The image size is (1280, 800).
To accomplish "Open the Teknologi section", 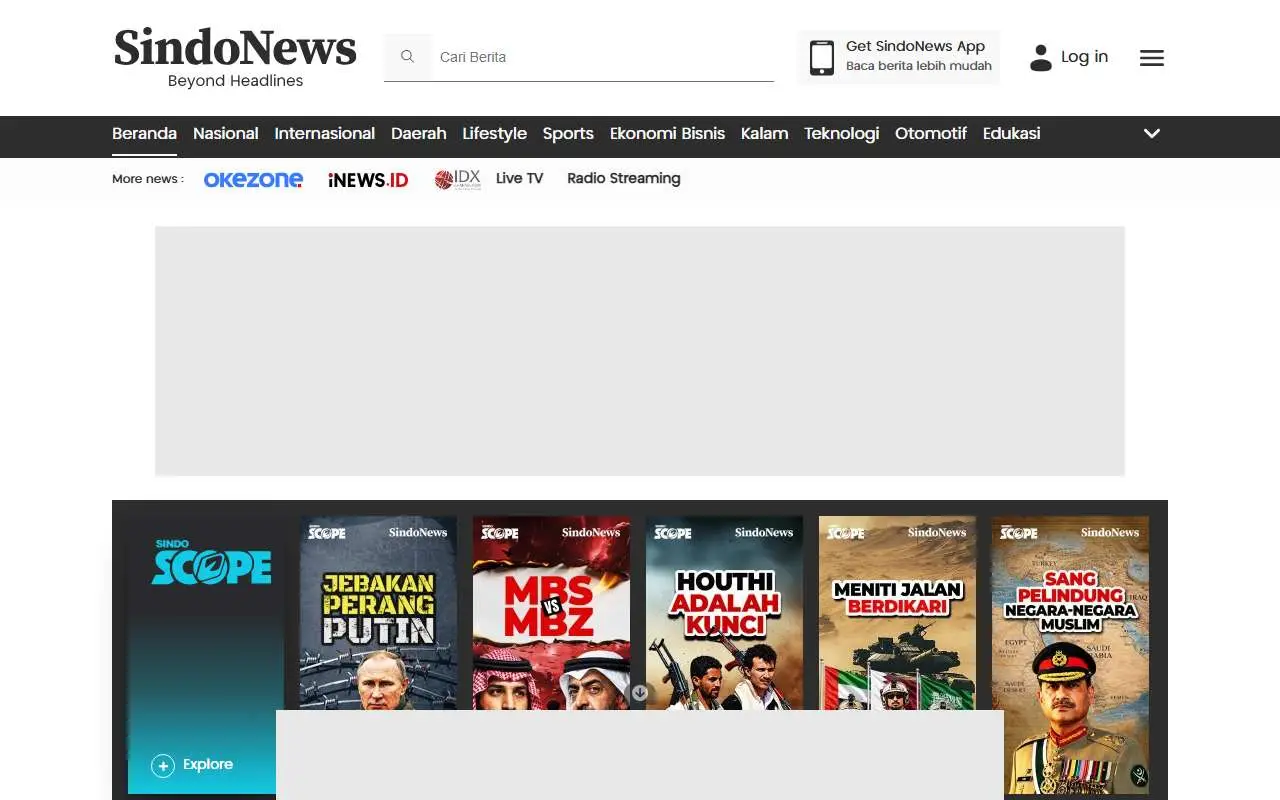I will pyautogui.click(x=841, y=133).
